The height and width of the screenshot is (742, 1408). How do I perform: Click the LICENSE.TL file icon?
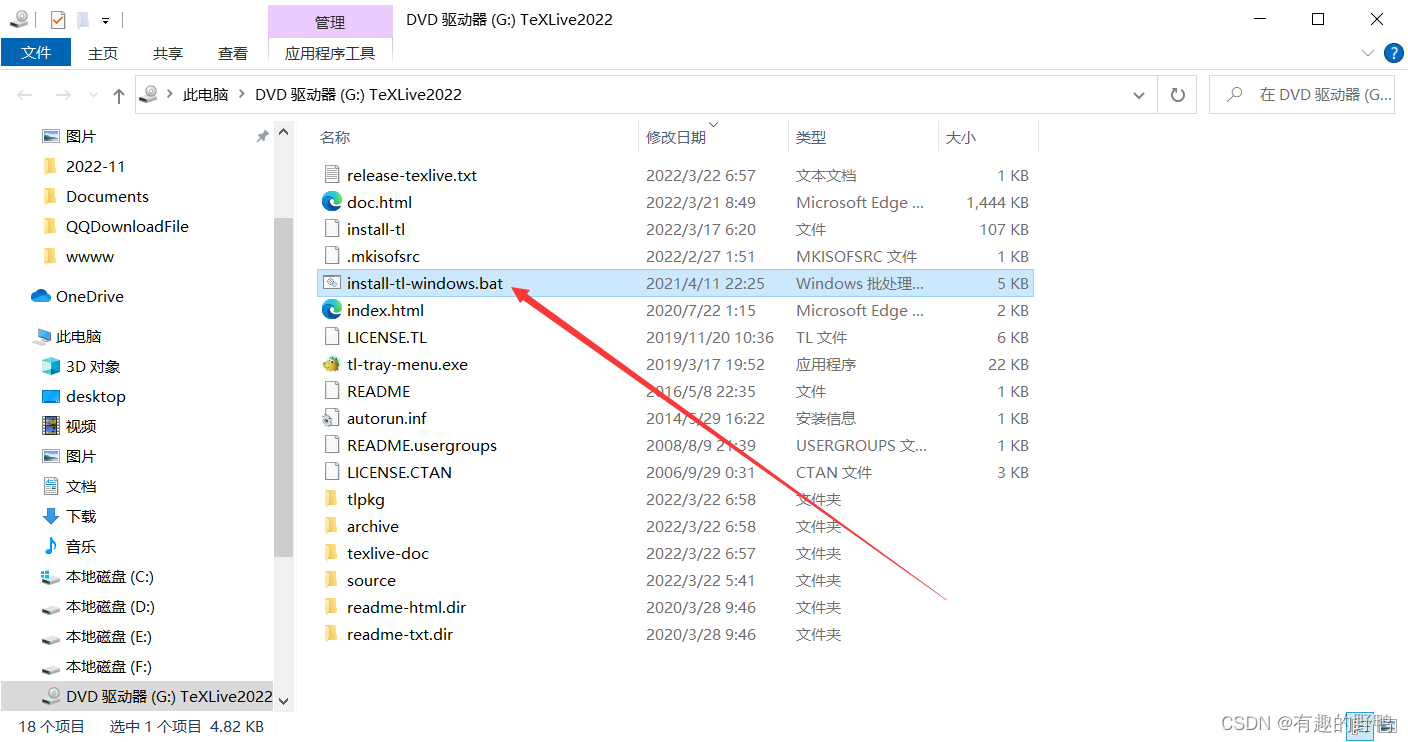[x=332, y=337]
